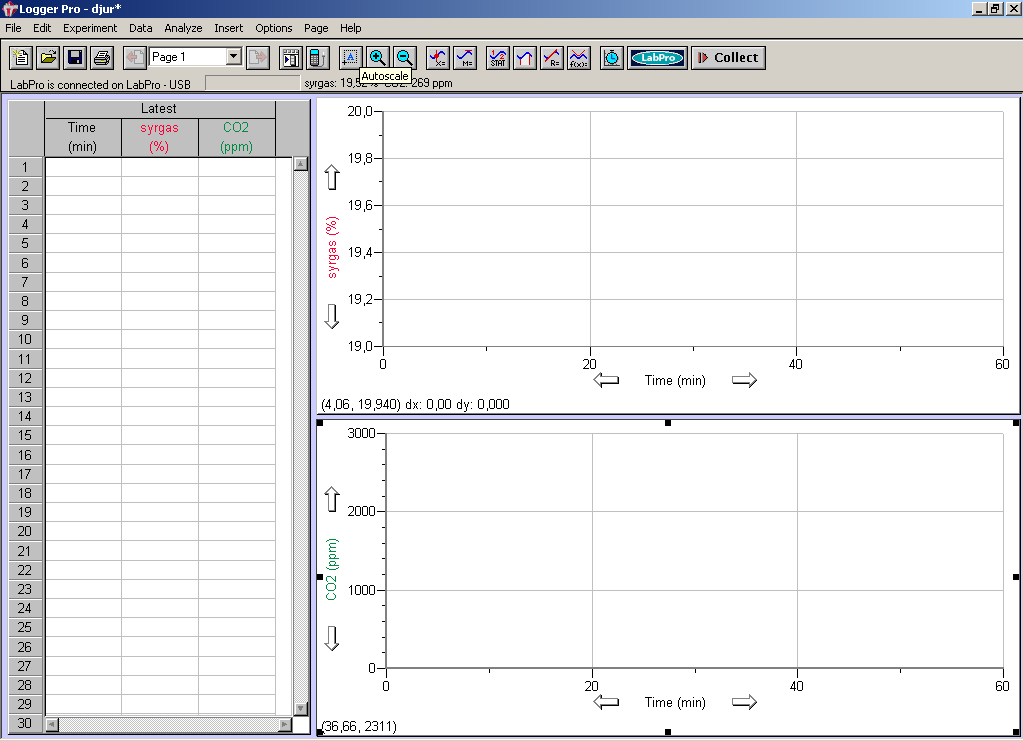The width and height of the screenshot is (1023, 741).
Task: Open the Page menu
Action: 316,28
